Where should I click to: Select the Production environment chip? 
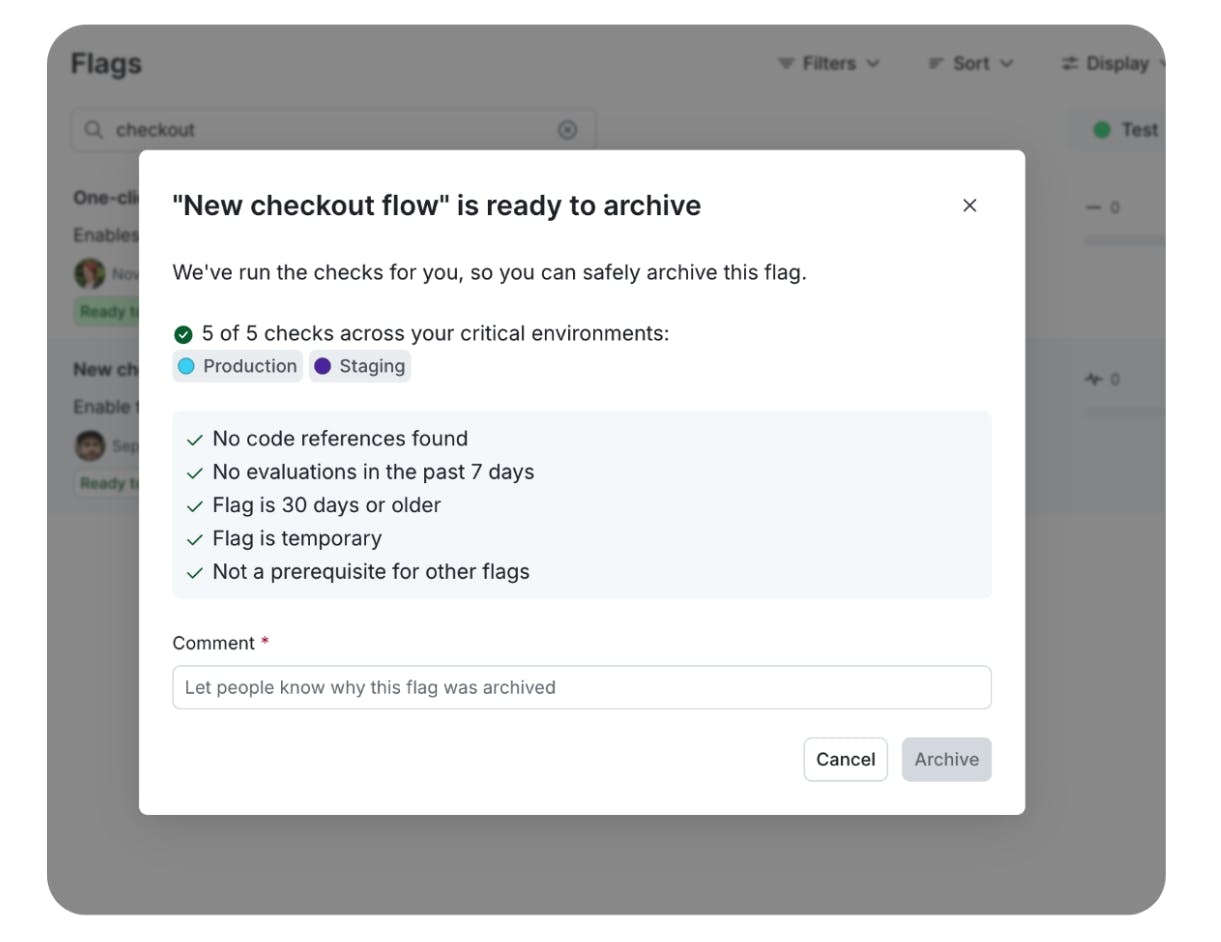click(x=237, y=366)
